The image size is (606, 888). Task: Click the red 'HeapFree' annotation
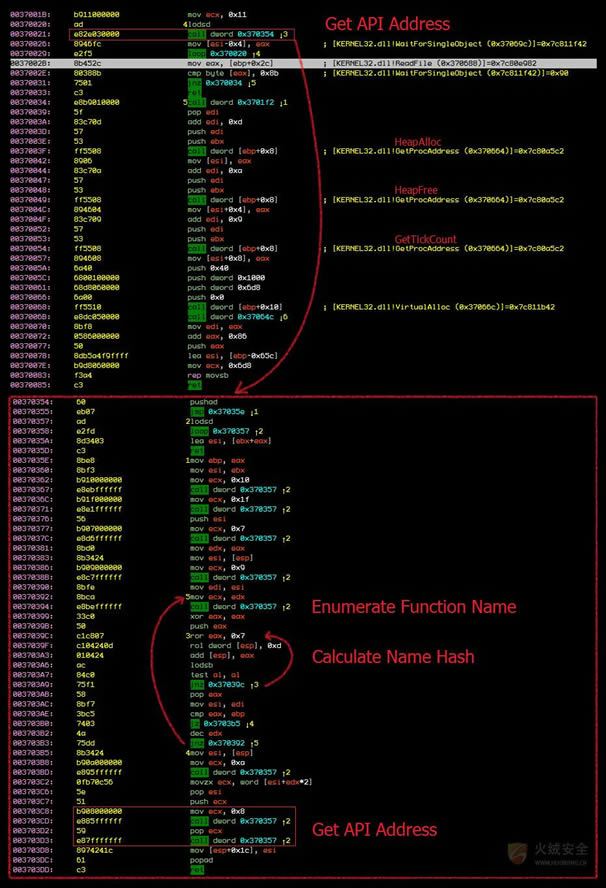(x=413, y=189)
